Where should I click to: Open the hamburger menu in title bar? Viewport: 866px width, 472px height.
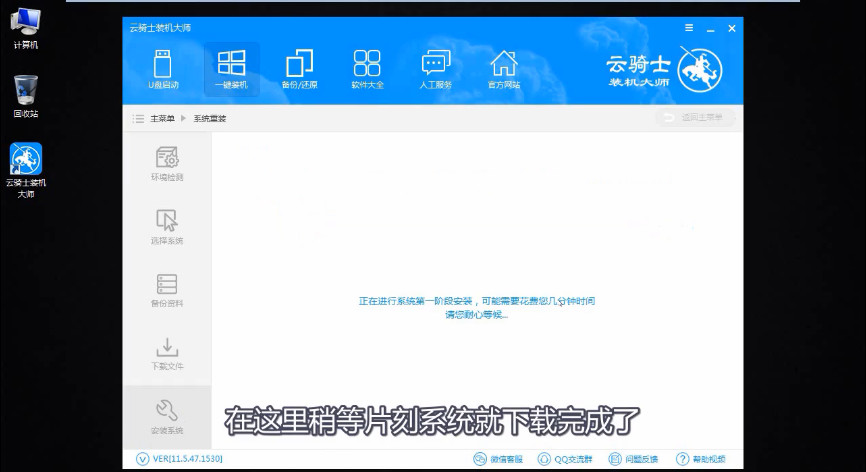(x=689, y=28)
